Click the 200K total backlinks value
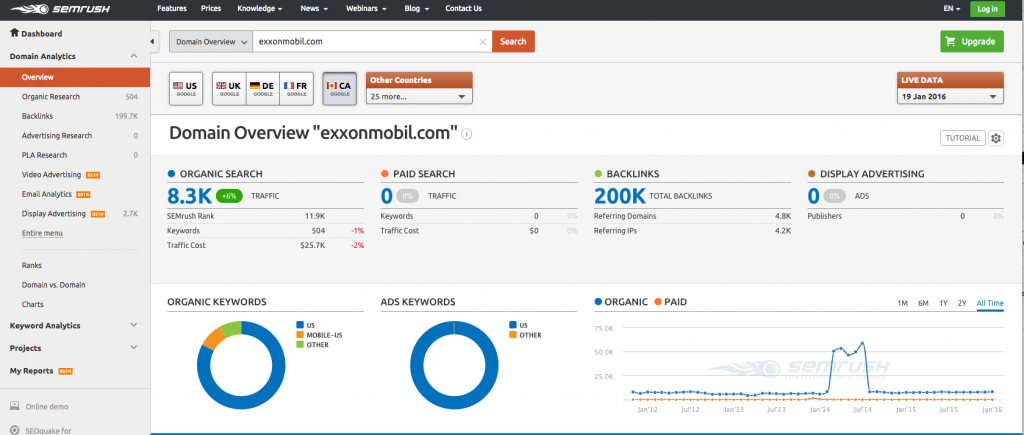 pyautogui.click(x=620, y=195)
